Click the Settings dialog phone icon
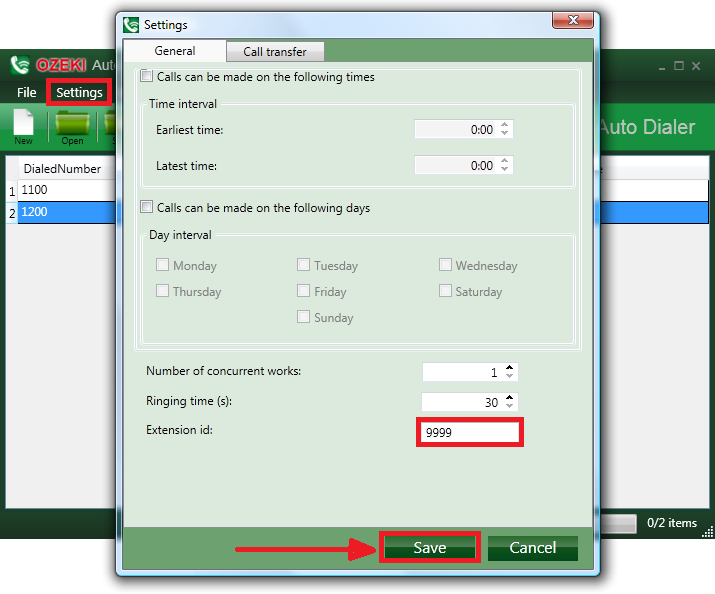 point(131,25)
